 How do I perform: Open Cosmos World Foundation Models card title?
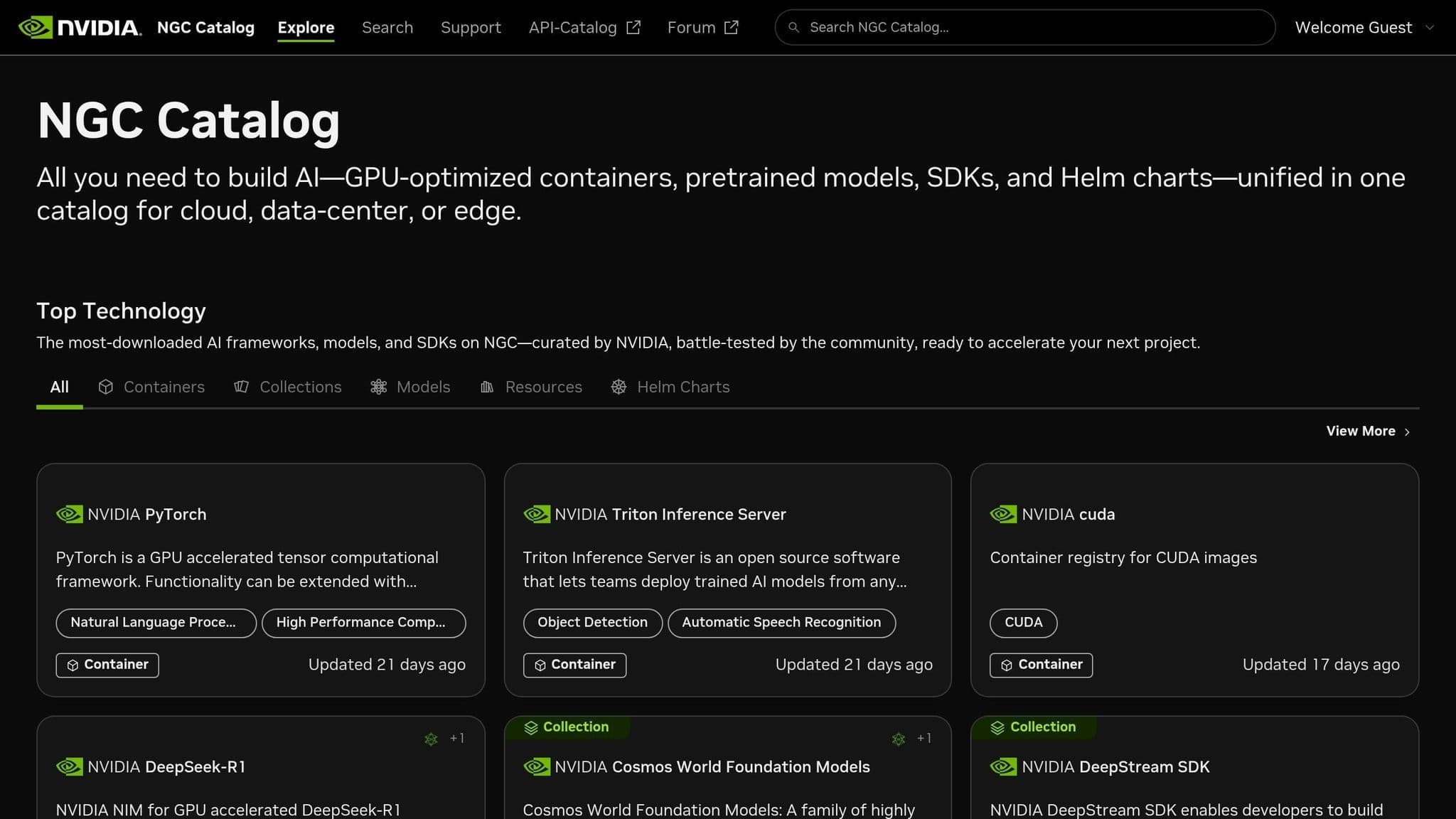click(x=712, y=767)
